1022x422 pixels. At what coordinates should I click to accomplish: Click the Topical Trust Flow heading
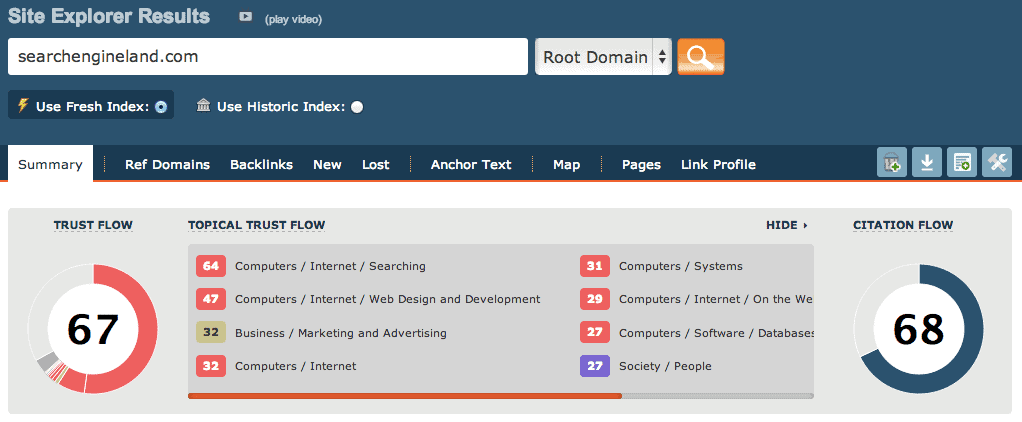(256, 225)
